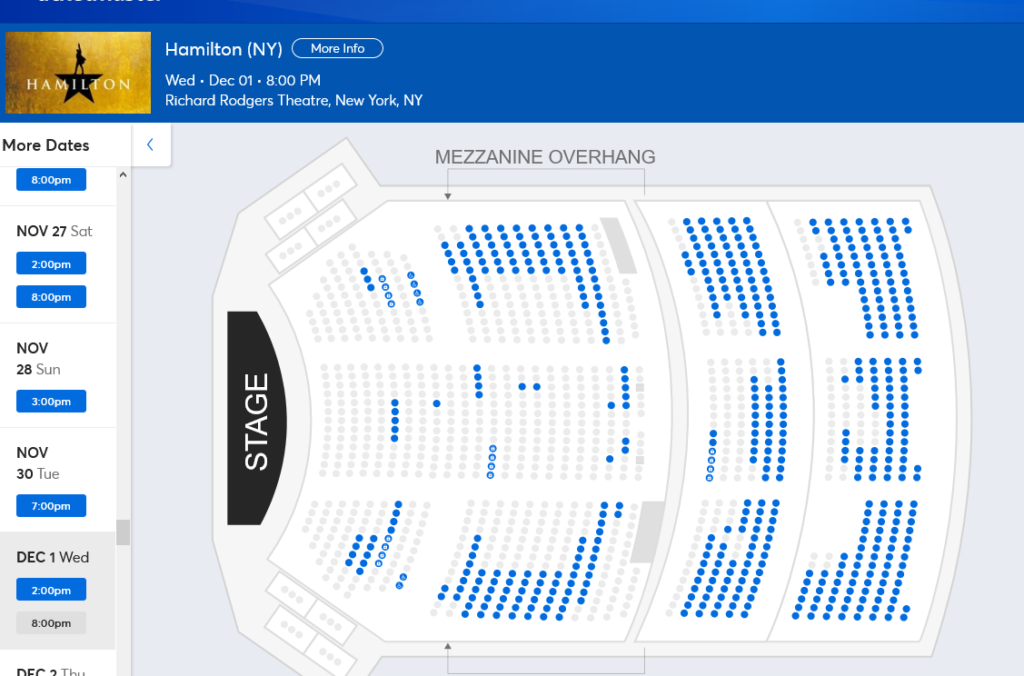Screen dimensions: 1024x676
Task: Collapse the More Dates sidebar chevron
Action: [150, 145]
